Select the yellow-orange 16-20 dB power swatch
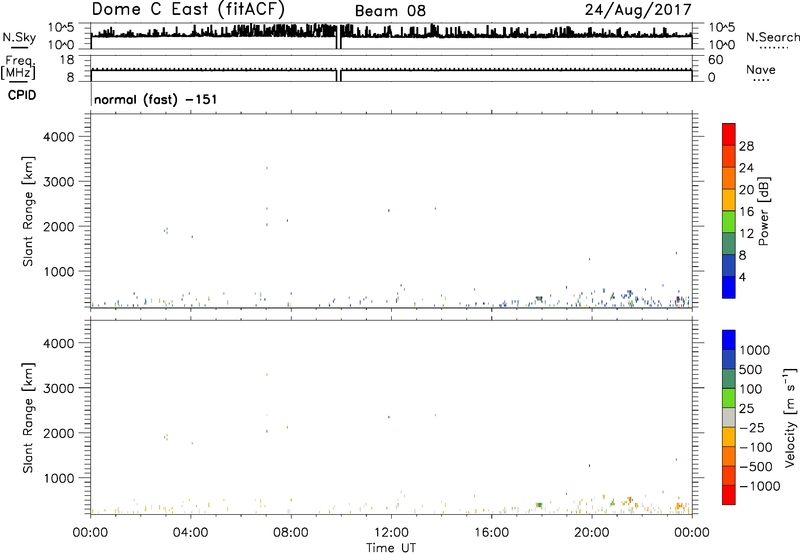The height and width of the screenshot is (554, 800). 729,199
